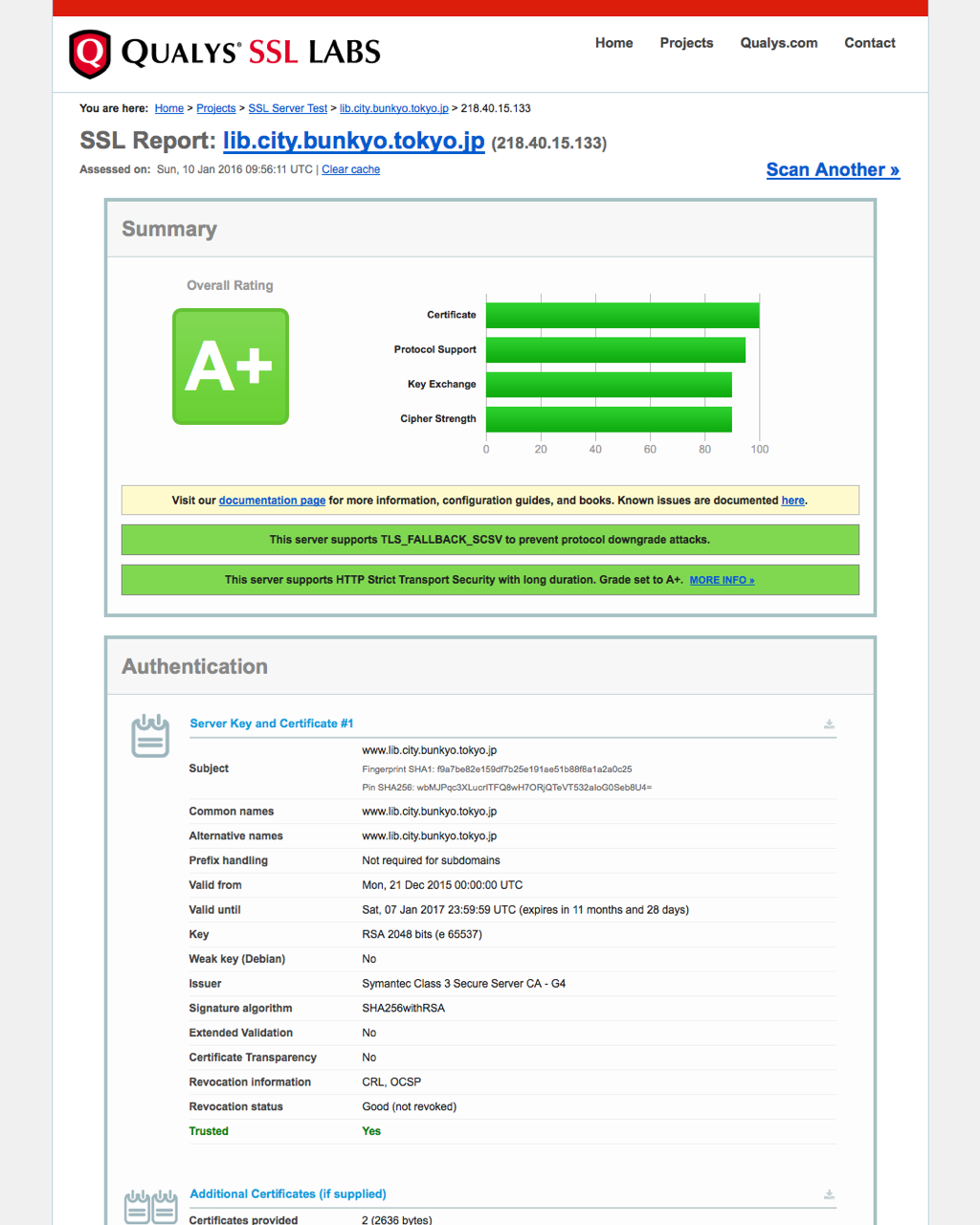Open the lib.city.bunkyo.tokyo.jp report title link
980x1225 pixels.
354,141
